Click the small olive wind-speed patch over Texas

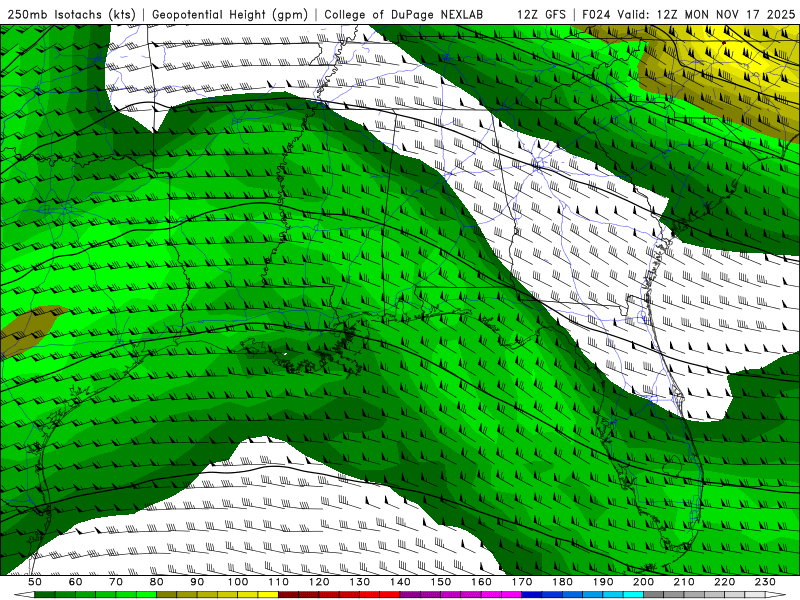click(30, 329)
